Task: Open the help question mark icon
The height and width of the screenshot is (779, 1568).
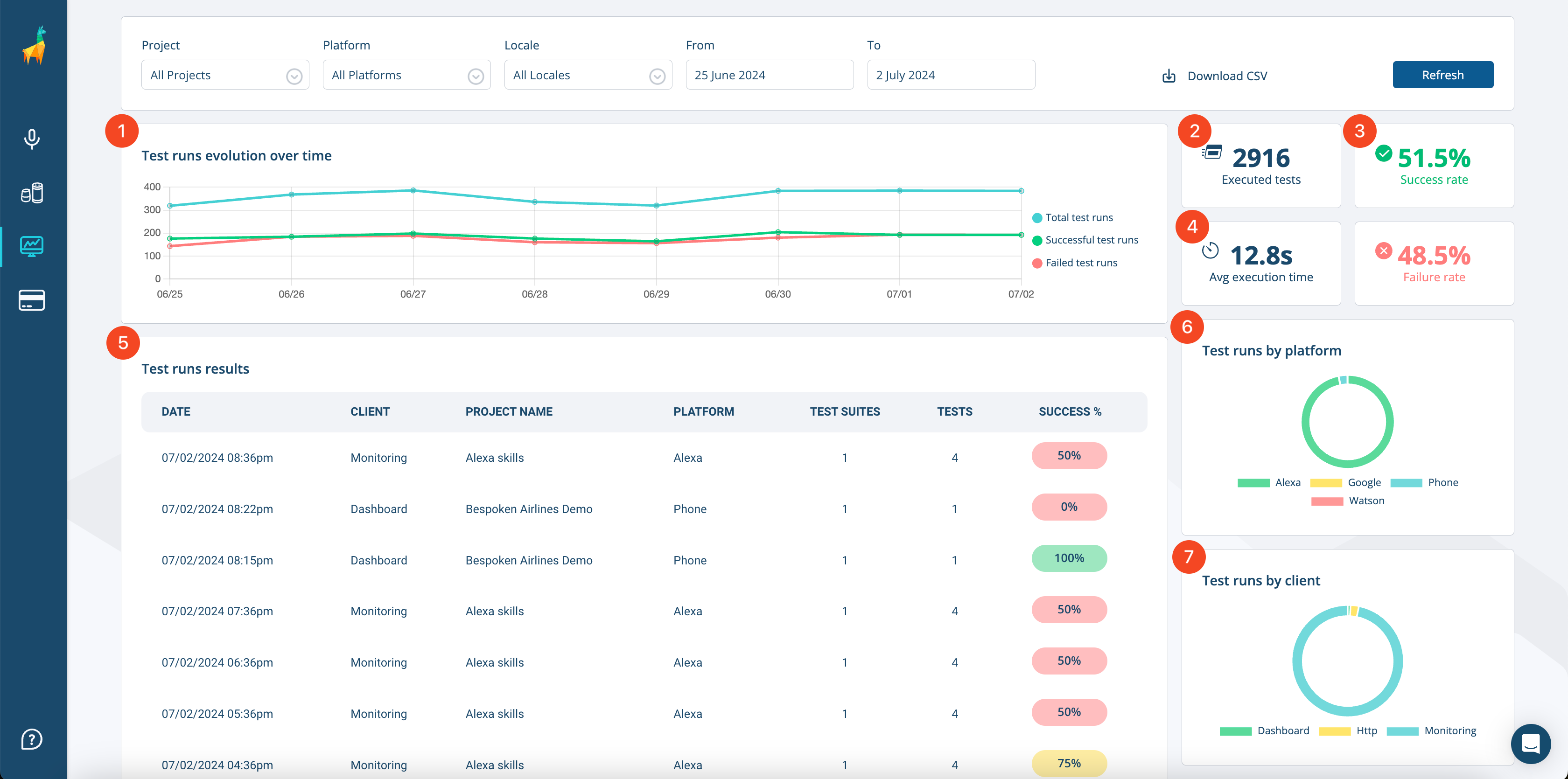Action: pos(32,739)
